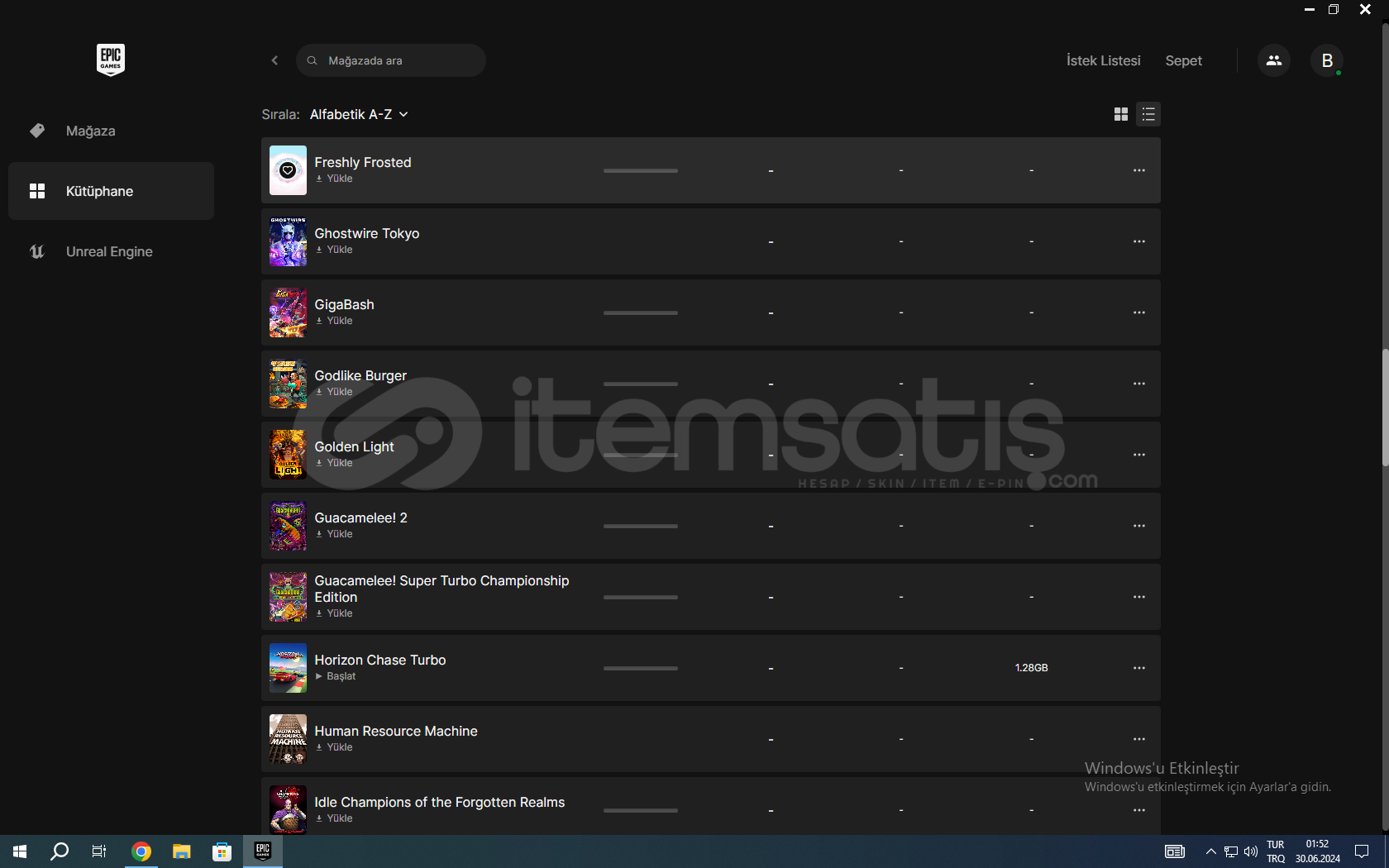The width and height of the screenshot is (1389, 868).
Task: Open the volume control in tray
Action: click(x=1250, y=851)
